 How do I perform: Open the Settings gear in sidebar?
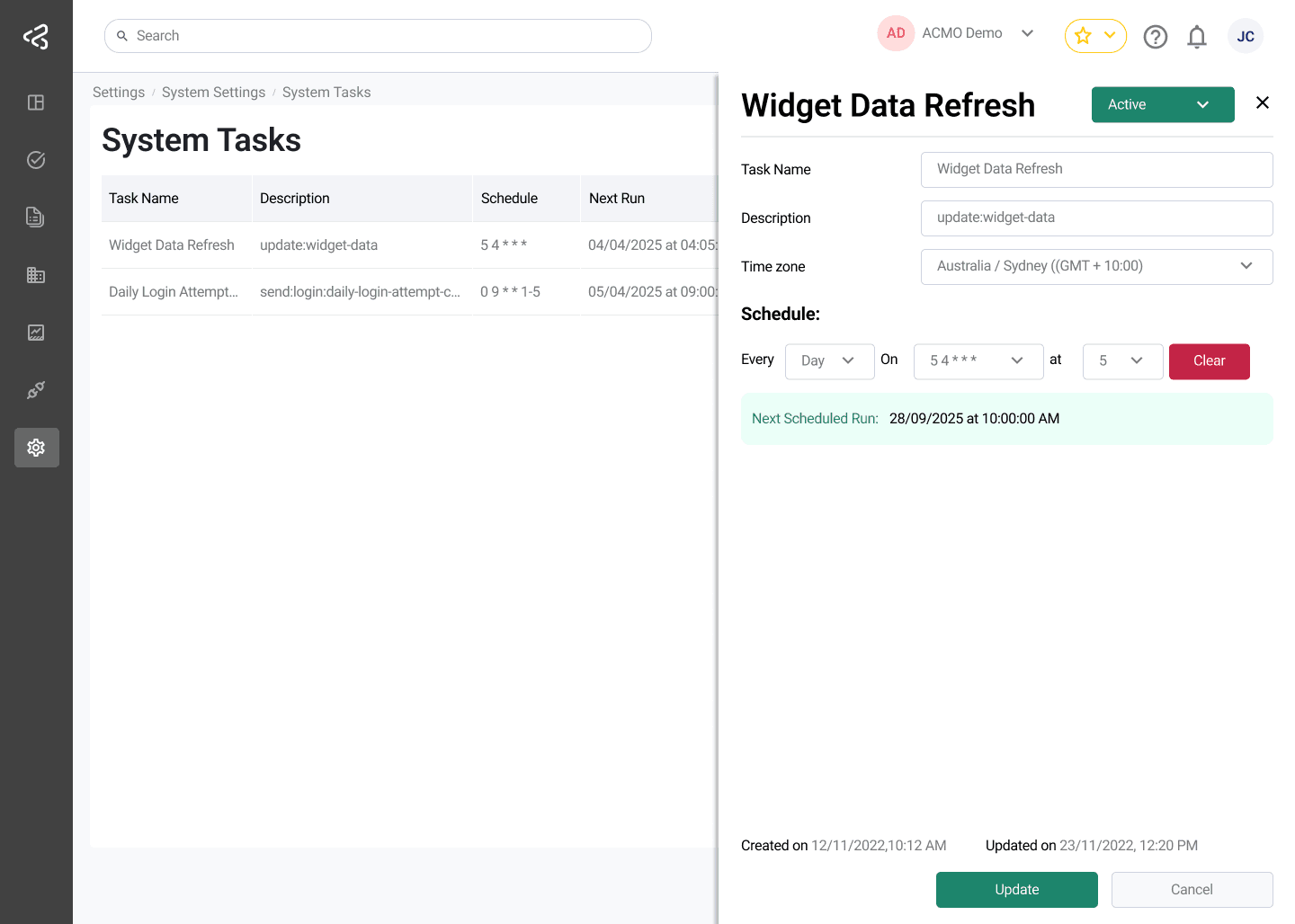36,447
